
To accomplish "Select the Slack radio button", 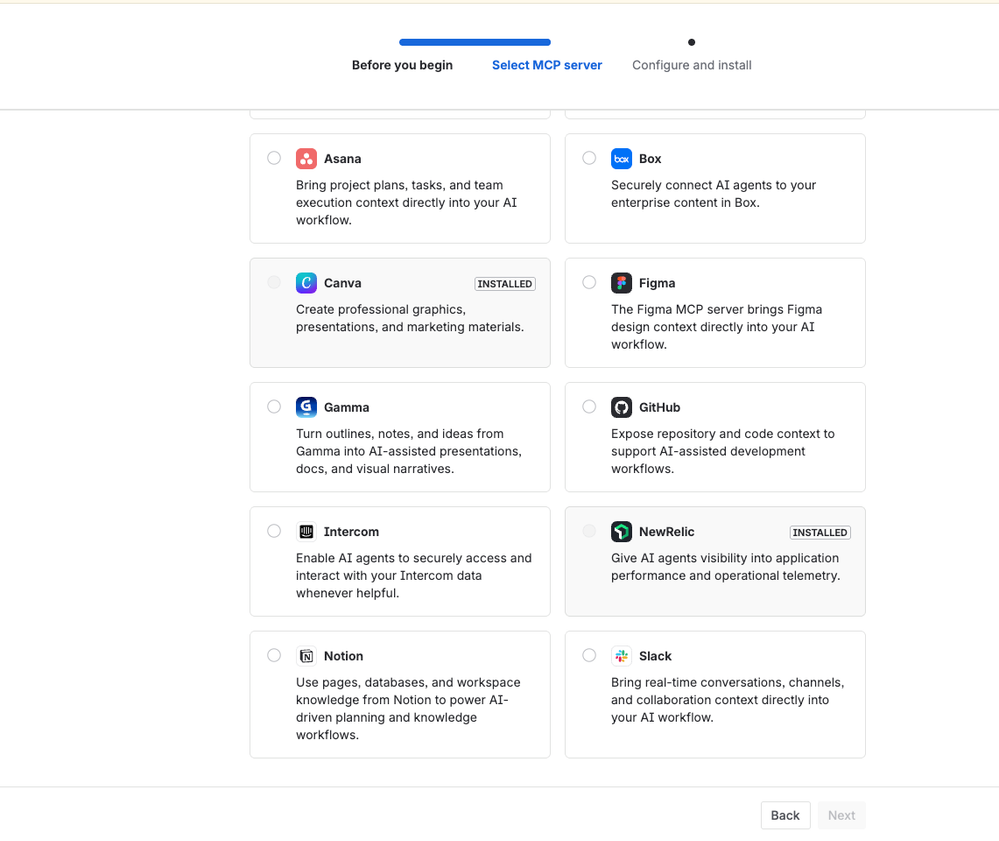I will pyautogui.click(x=589, y=655).
